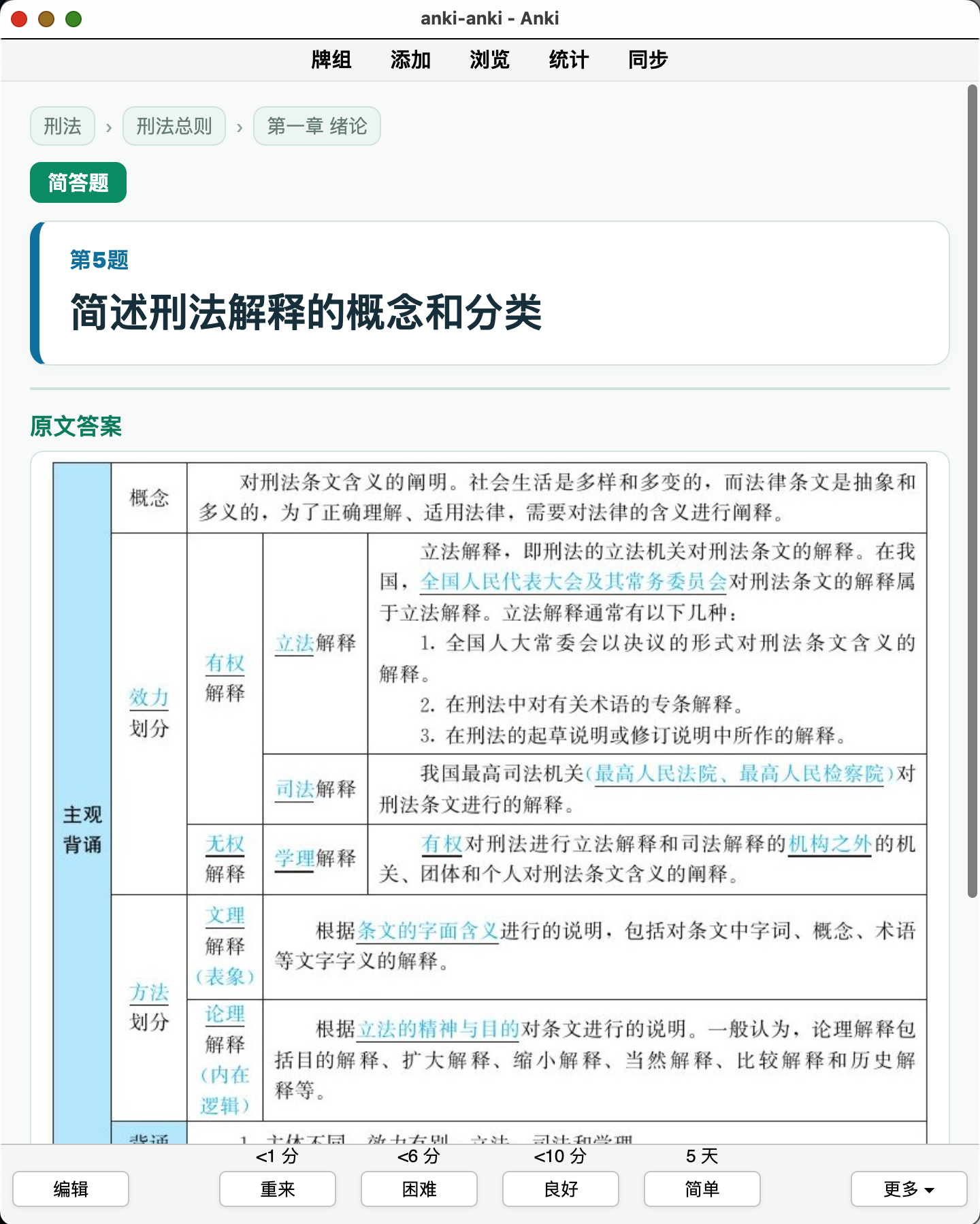Rate the card 良好

561,1189
